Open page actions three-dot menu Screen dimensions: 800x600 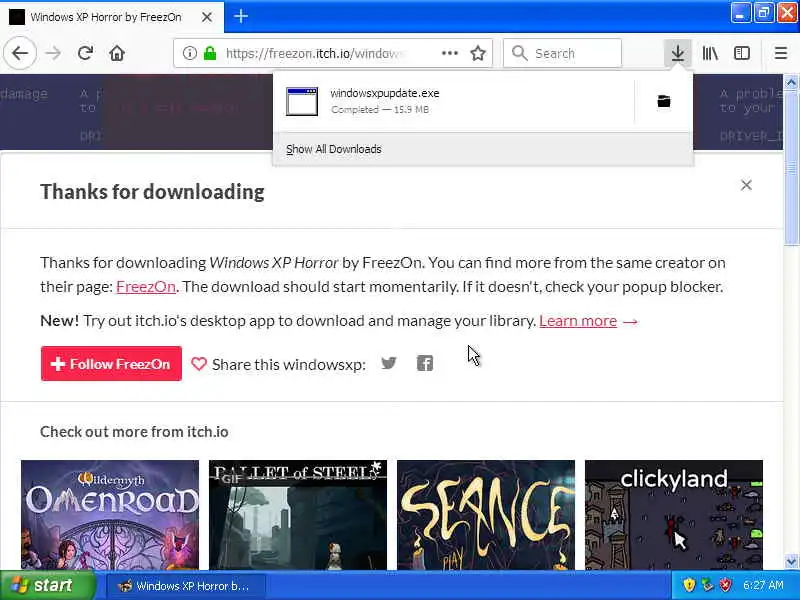(x=449, y=53)
